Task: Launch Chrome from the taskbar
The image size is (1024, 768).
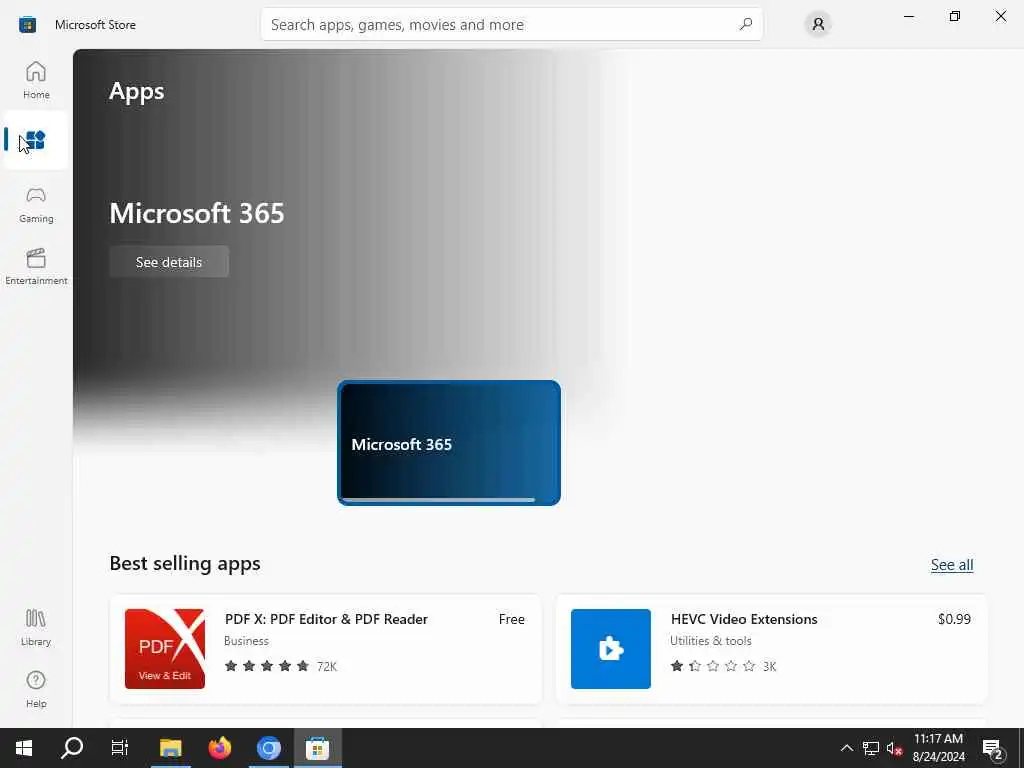Action: (x=268, y=748)
